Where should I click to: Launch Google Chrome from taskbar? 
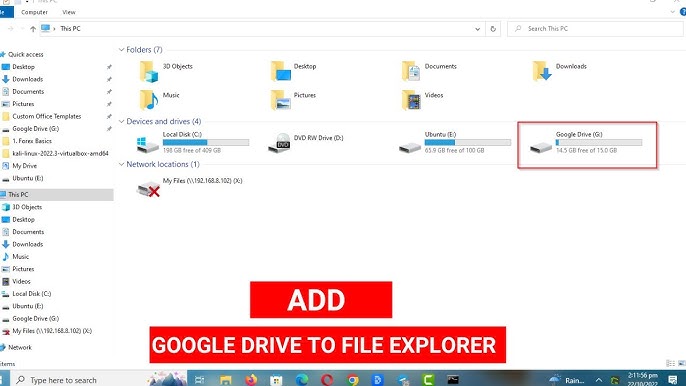click(352, 379)
